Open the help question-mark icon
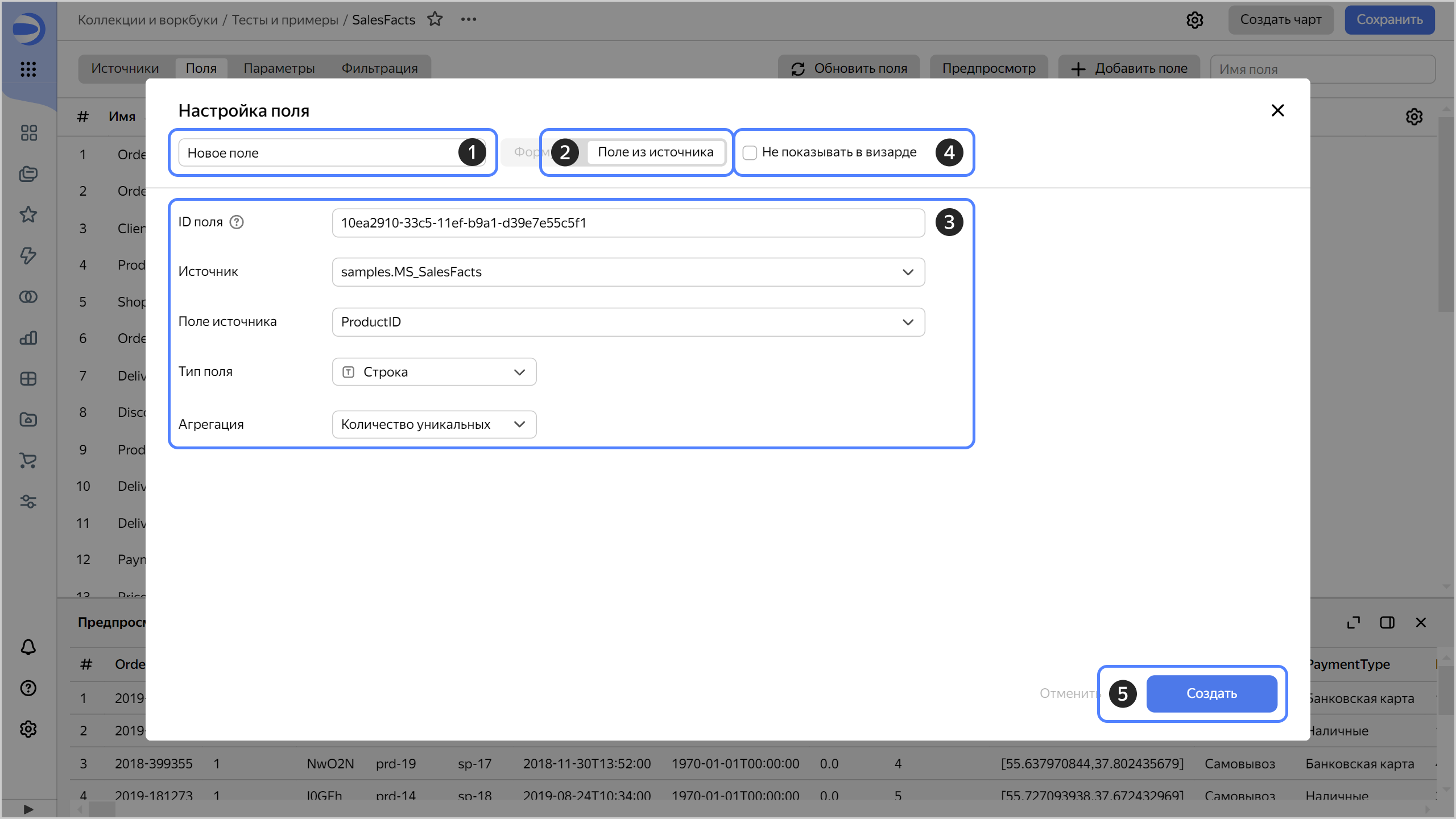 click(x=28, y=688)
